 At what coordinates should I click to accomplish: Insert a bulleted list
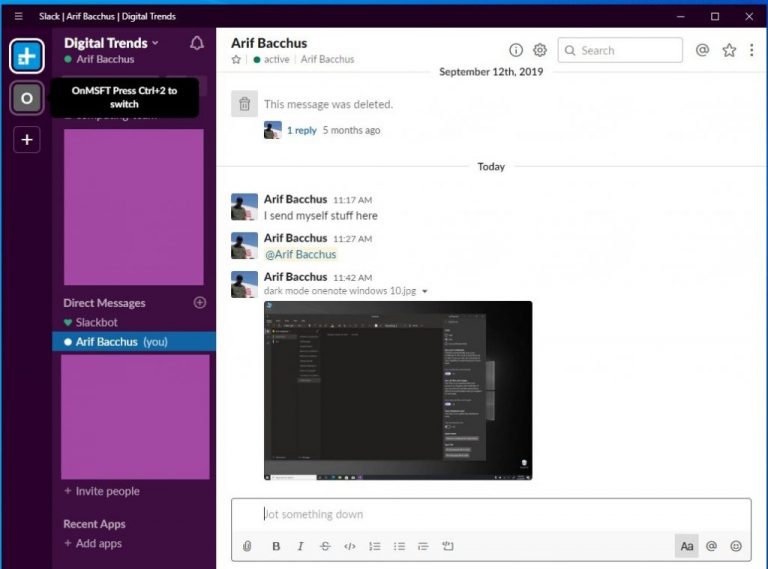pyautogui.click(x=399, y=546)
